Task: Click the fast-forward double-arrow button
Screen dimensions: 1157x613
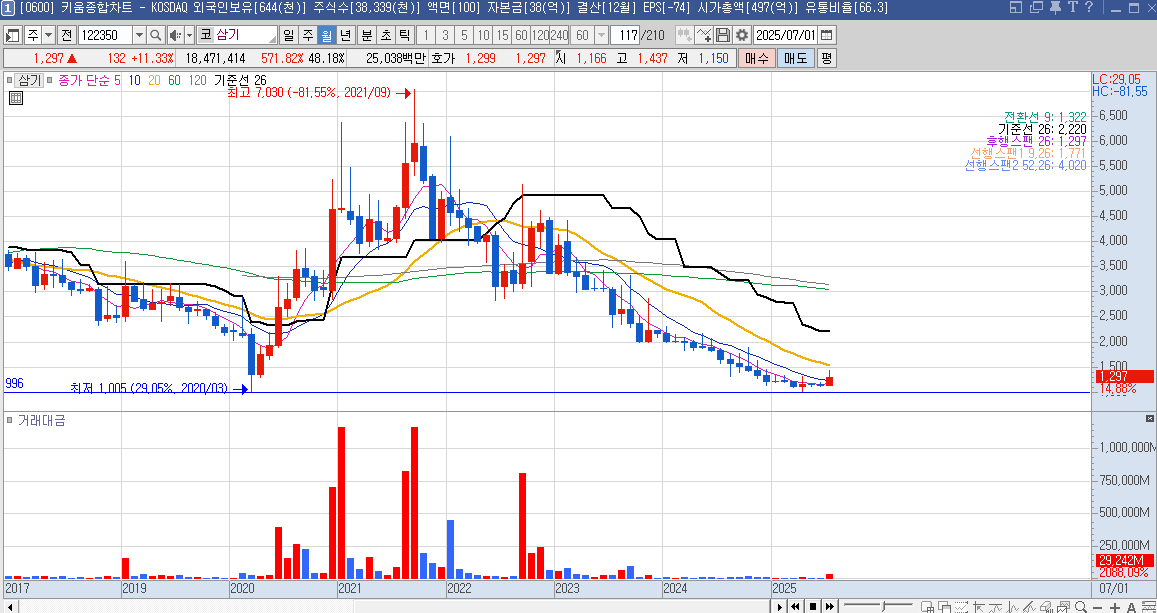Action: pyautogui.click(x=829, y=606)
